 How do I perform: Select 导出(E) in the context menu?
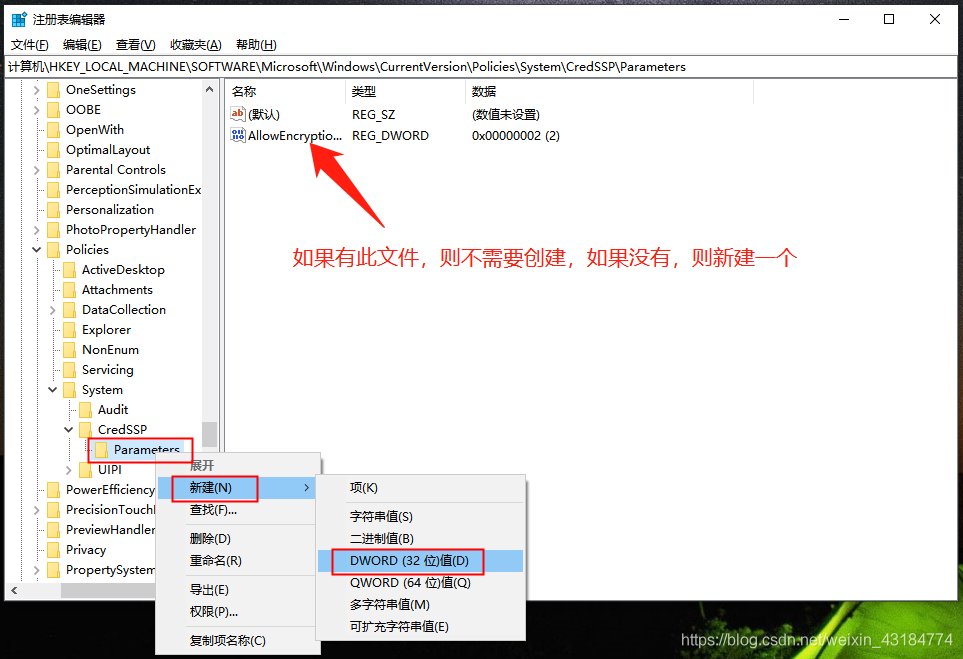[209, 590]
